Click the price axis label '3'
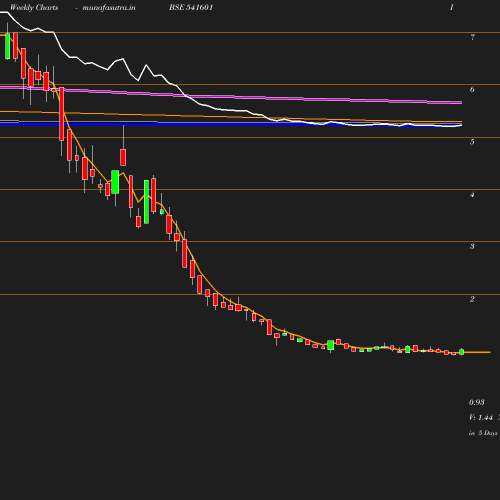This screenshot has height=500, width=500. (472, 246)
